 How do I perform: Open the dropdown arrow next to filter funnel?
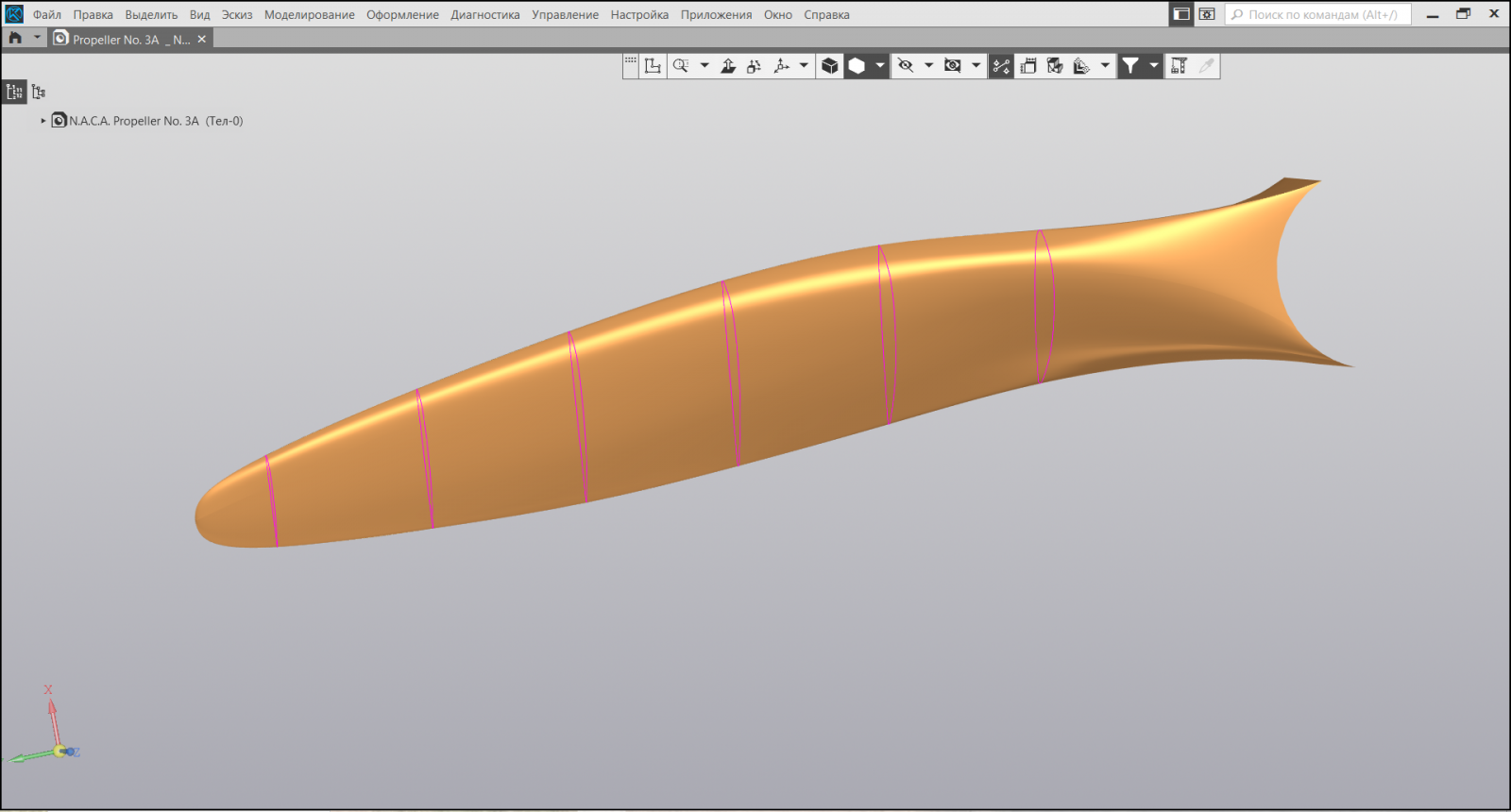(1153, 65)
